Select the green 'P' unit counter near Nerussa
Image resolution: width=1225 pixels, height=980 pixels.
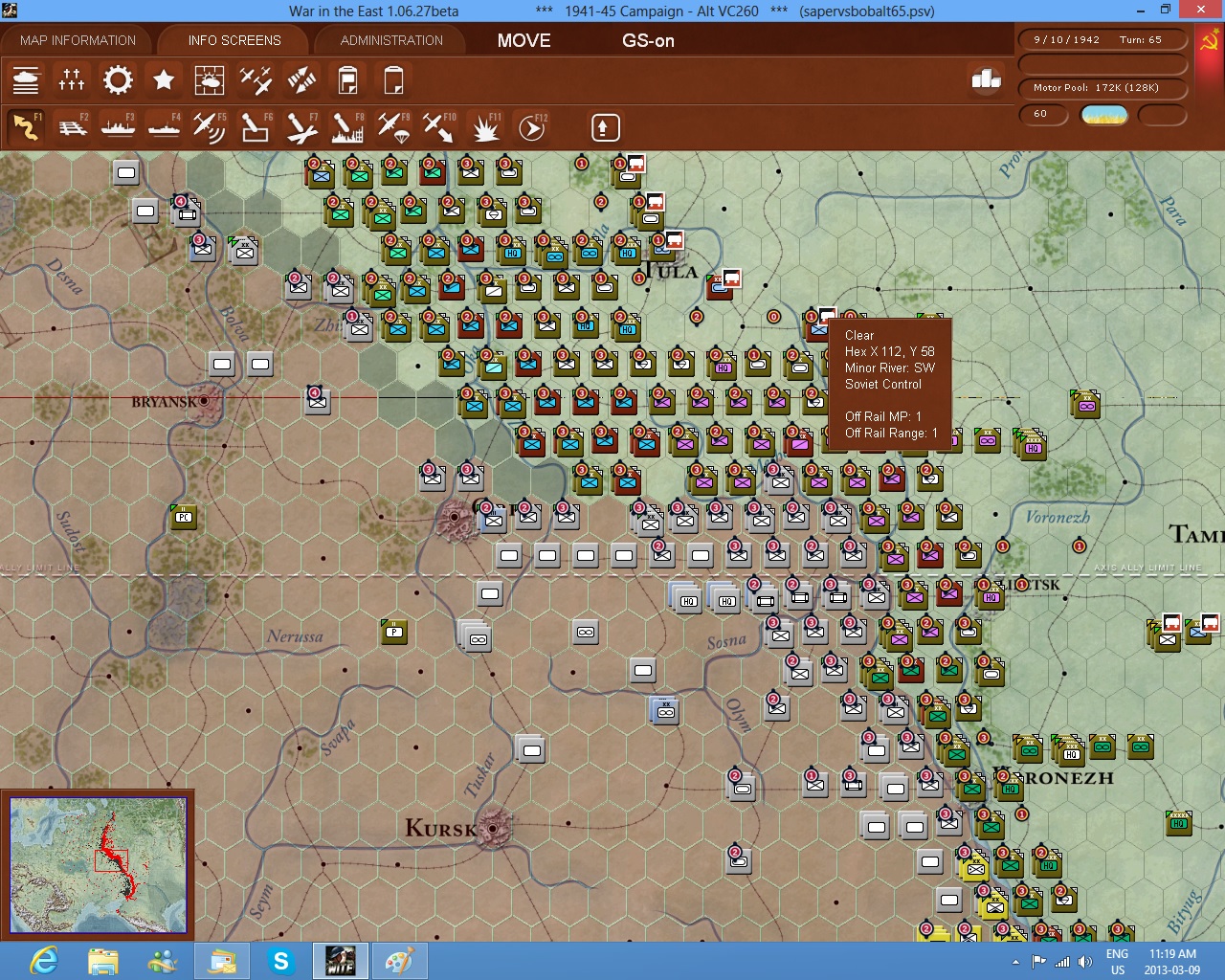click(x=394, y=632)
